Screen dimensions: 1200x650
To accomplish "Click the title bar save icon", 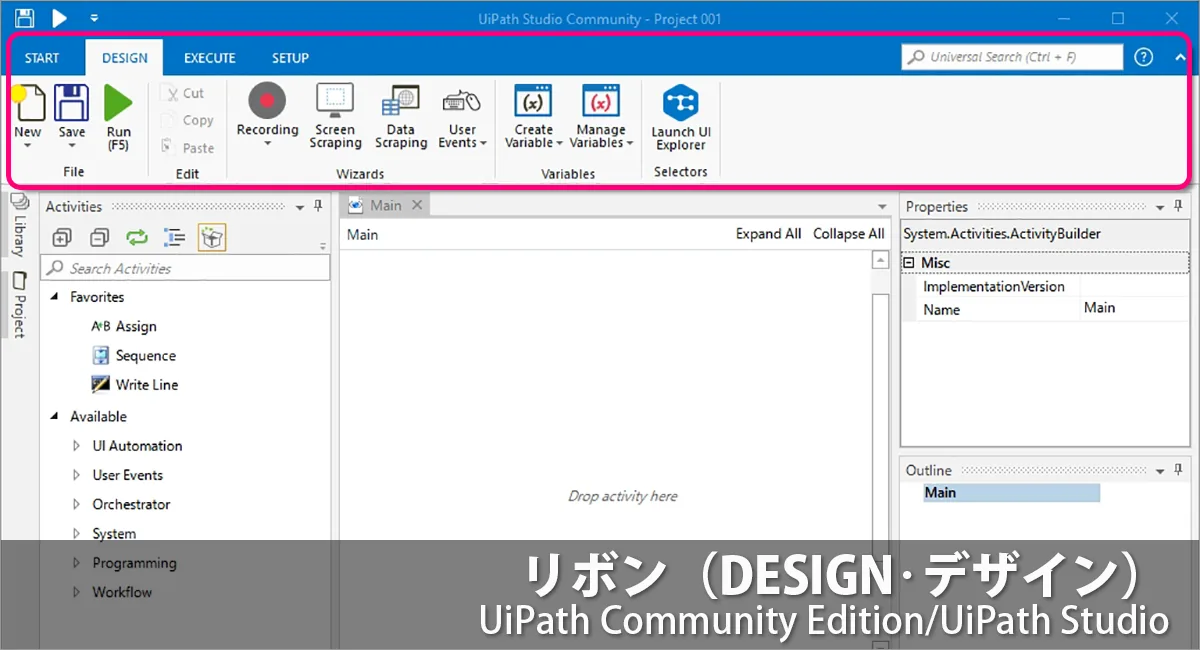I will (25, 18).
